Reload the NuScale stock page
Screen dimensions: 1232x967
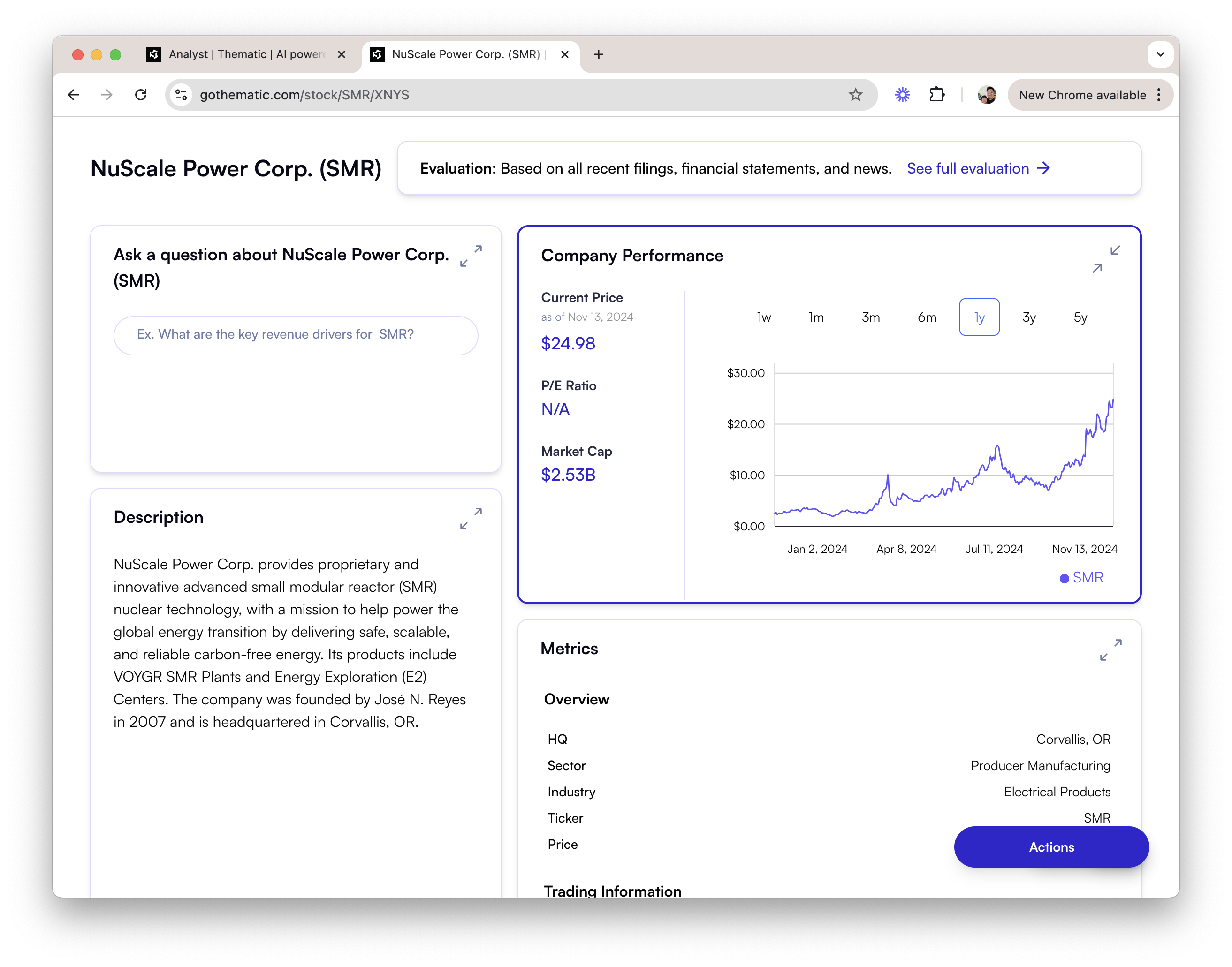point(141,95)
